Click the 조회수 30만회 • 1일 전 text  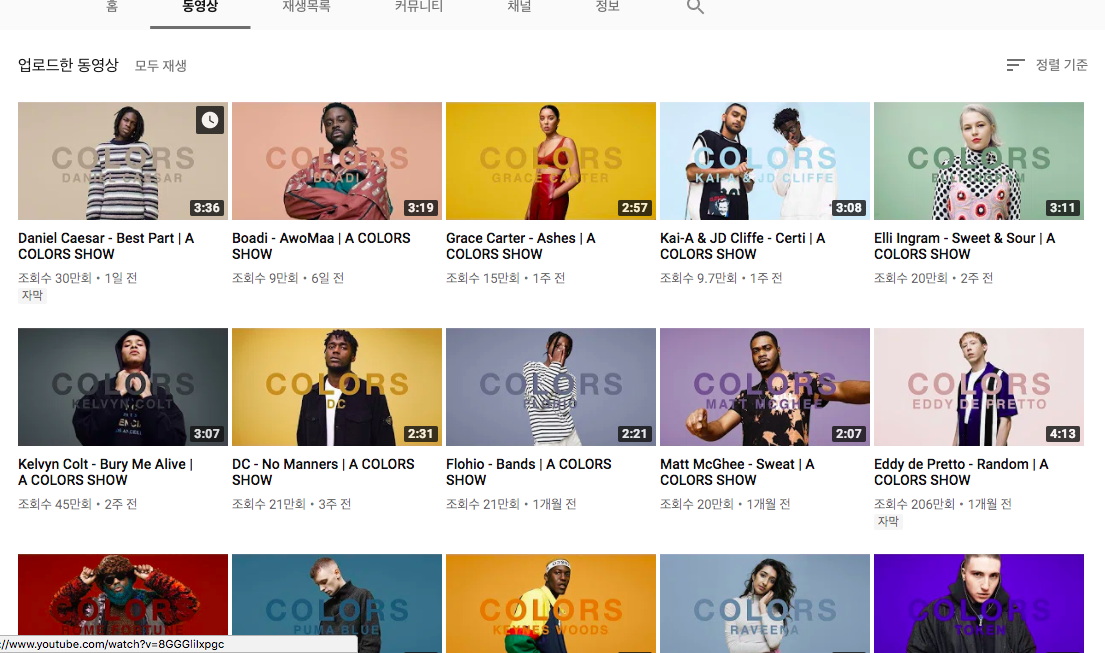click(78, 278)
